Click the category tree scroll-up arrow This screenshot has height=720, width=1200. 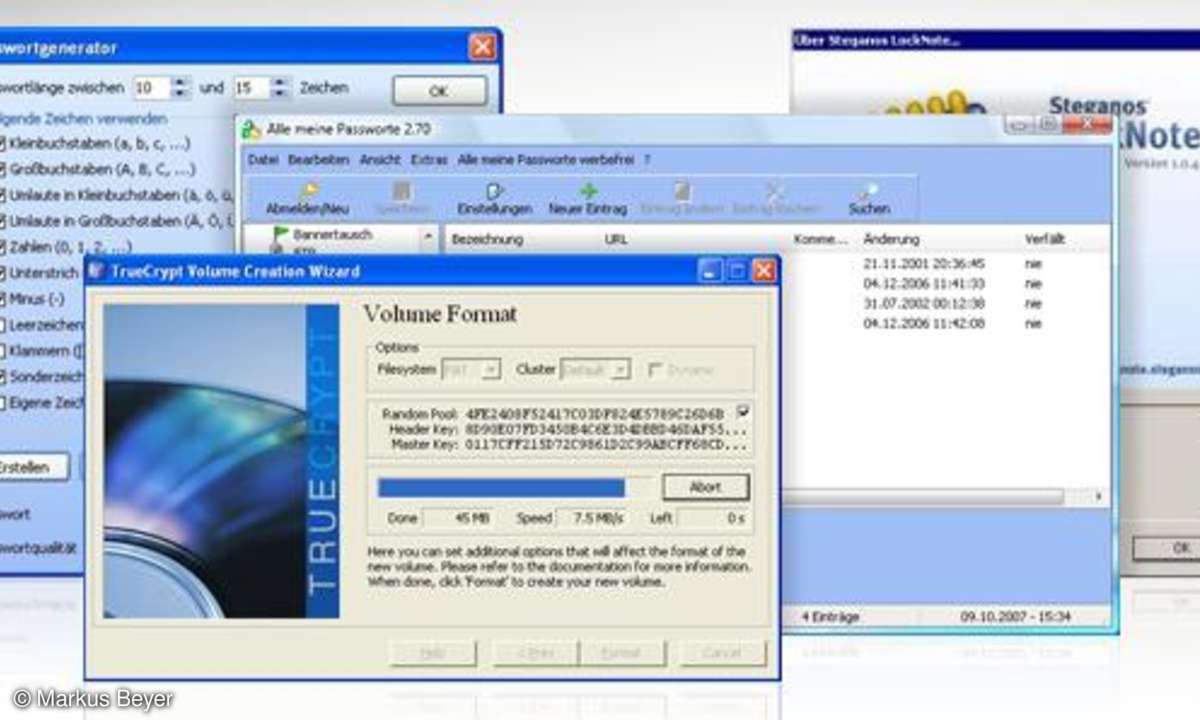[x=428, y=238]
